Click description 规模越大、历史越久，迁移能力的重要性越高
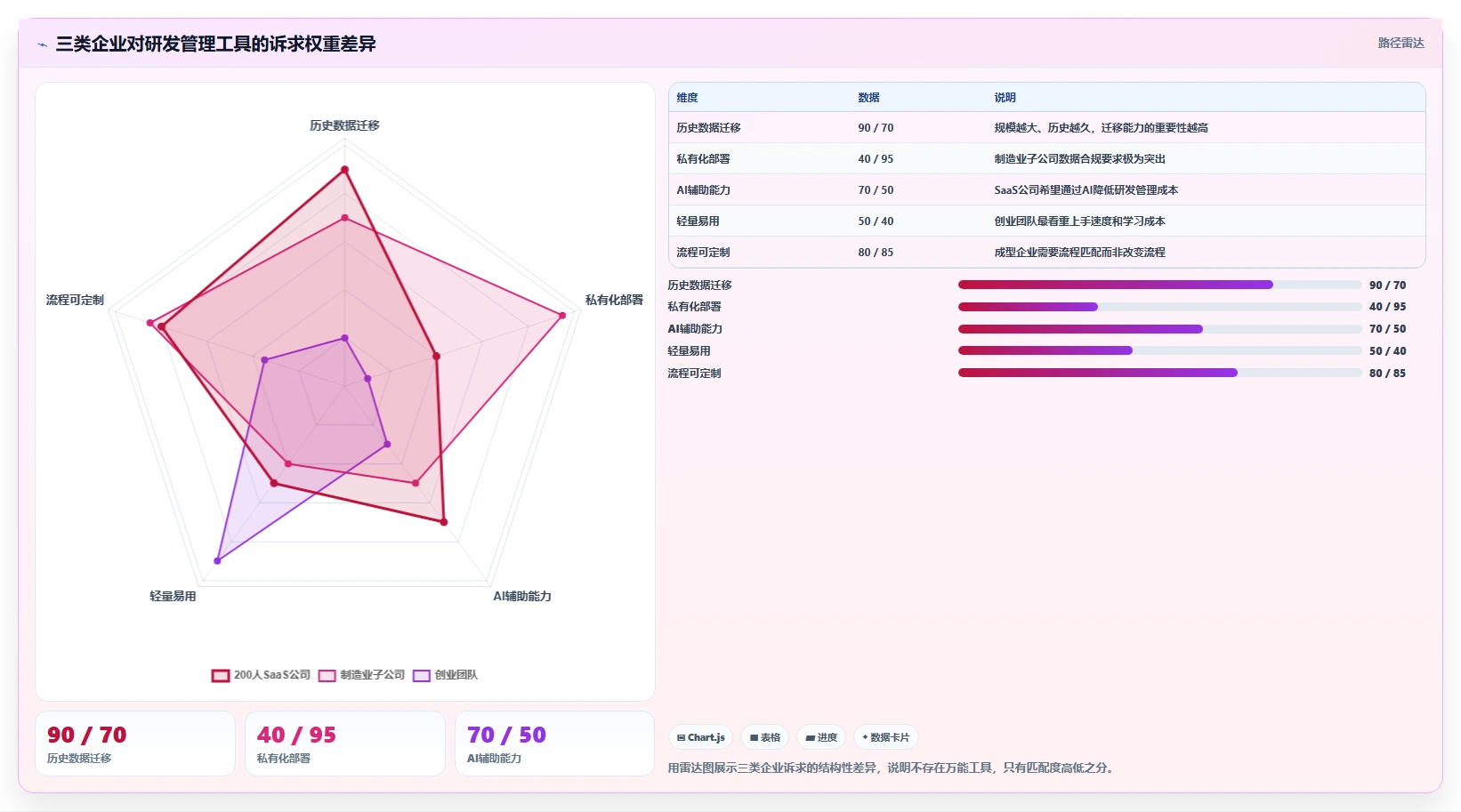 pos(1101,128)
